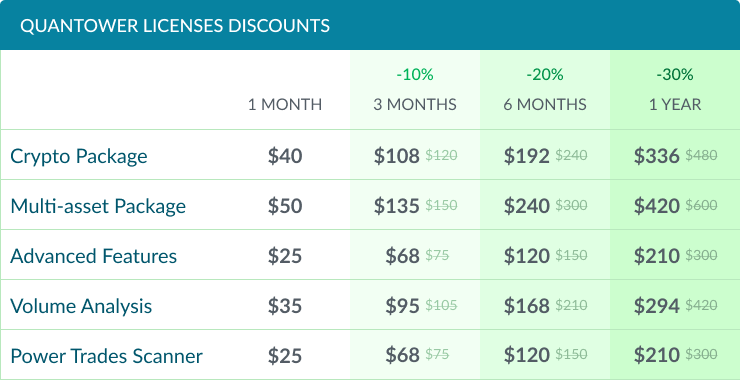This screenshot has width=740, height=380.
Task: Click the $95 Volume Analysis price
Action: tap(403, 306)
